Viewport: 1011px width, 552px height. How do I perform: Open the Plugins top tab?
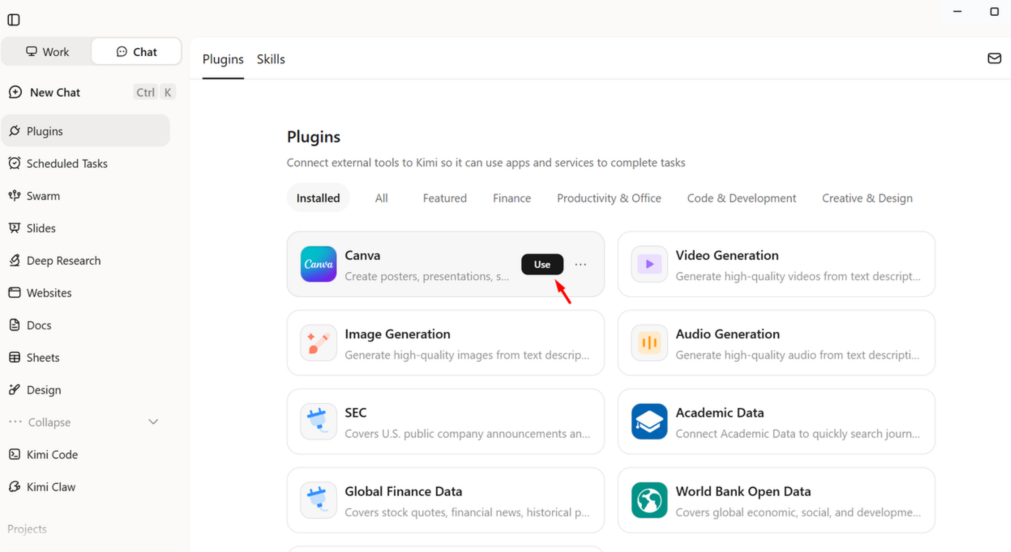click(x=223, y=59)
